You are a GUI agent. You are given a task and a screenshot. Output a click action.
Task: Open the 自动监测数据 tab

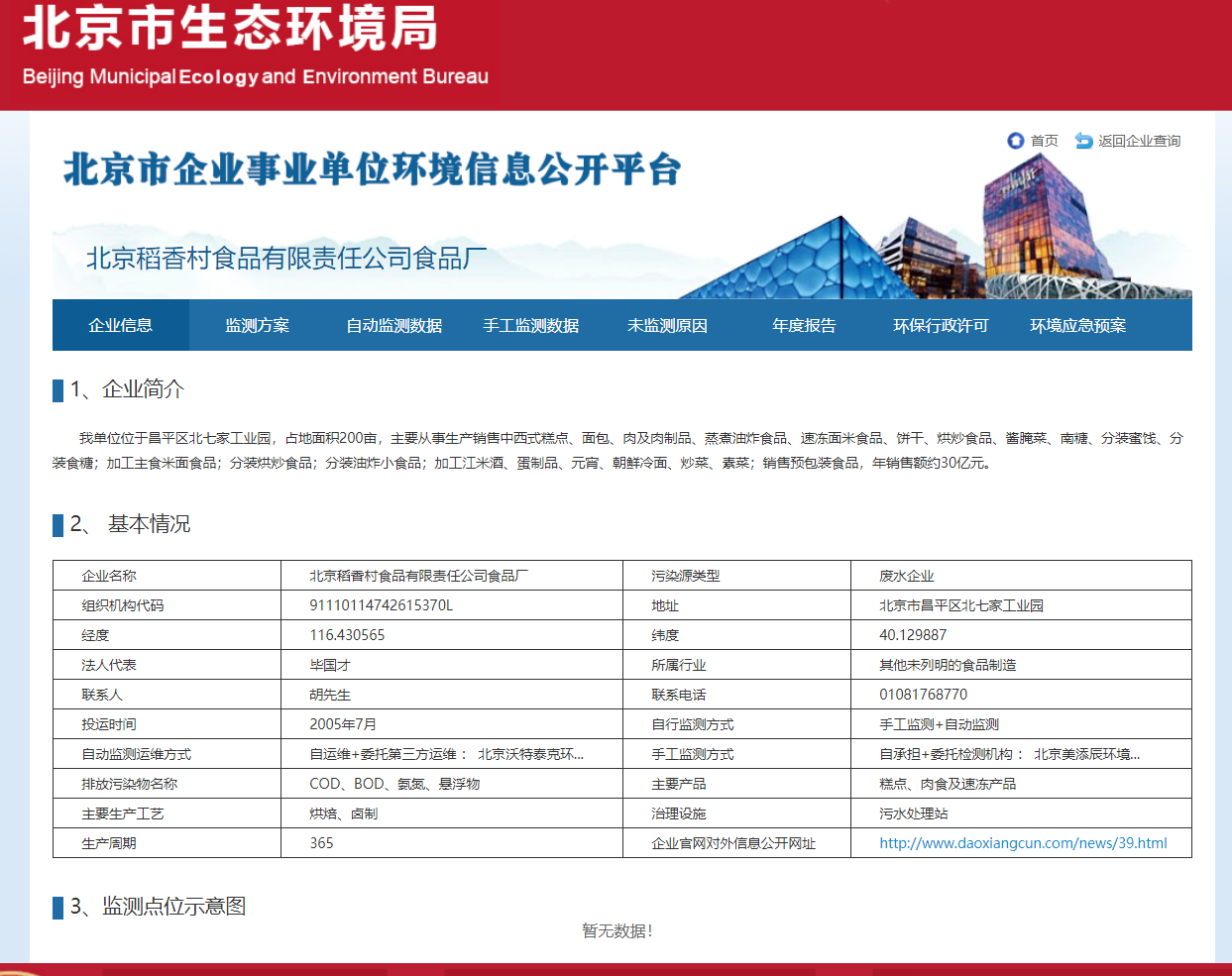coord(394,325)
